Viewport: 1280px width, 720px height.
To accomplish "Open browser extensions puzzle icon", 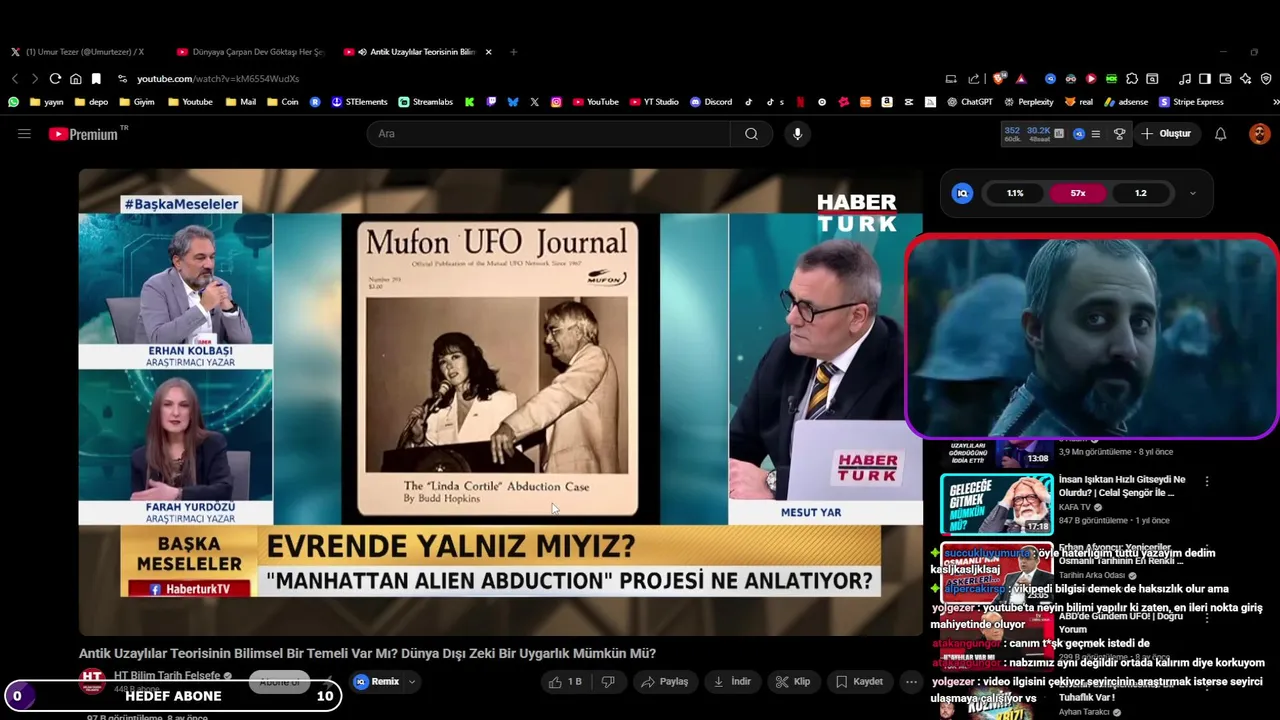I will 1132,78.
